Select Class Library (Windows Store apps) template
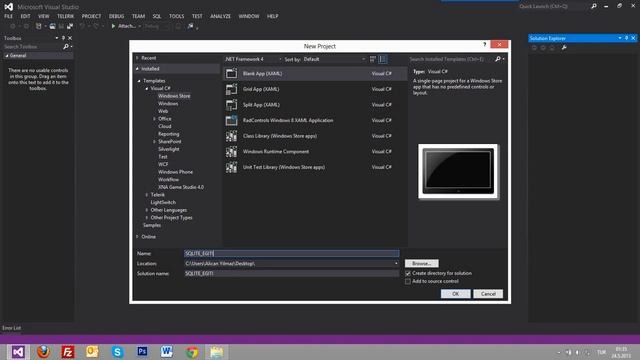This screenshot has height=360, width=640. [x=315, y=136]
